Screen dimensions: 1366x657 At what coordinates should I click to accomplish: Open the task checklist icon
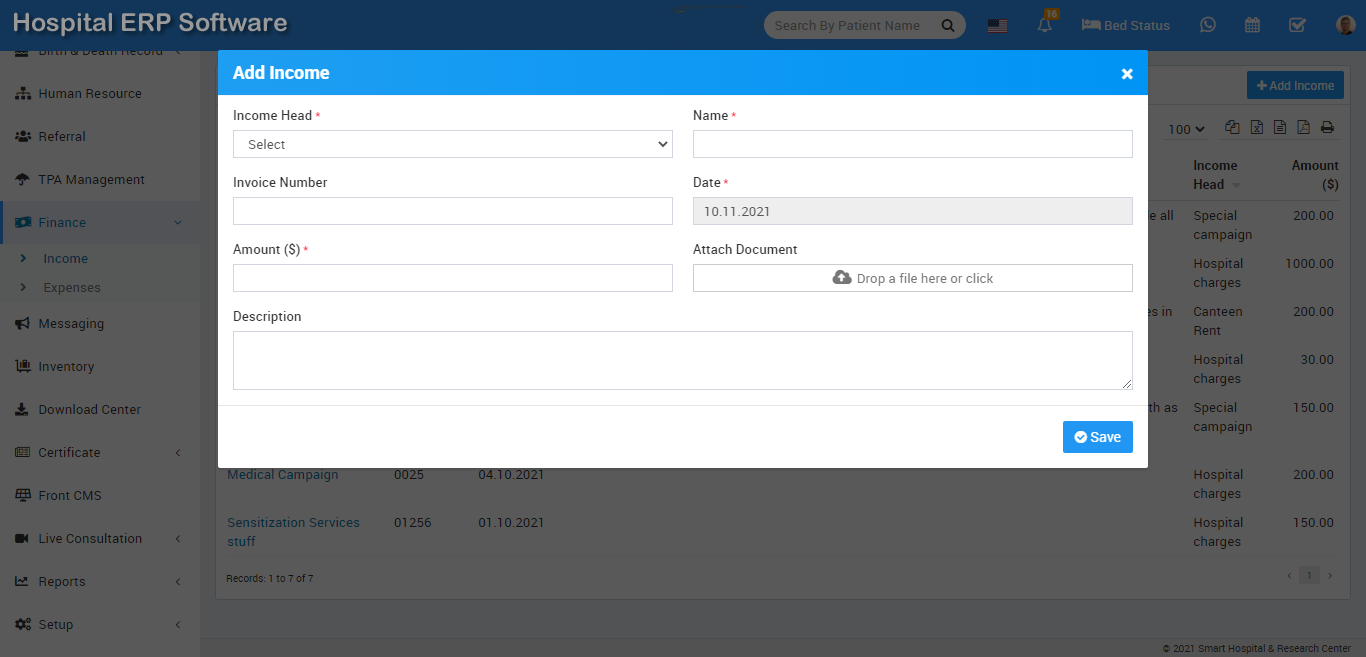coord(1297,25)
